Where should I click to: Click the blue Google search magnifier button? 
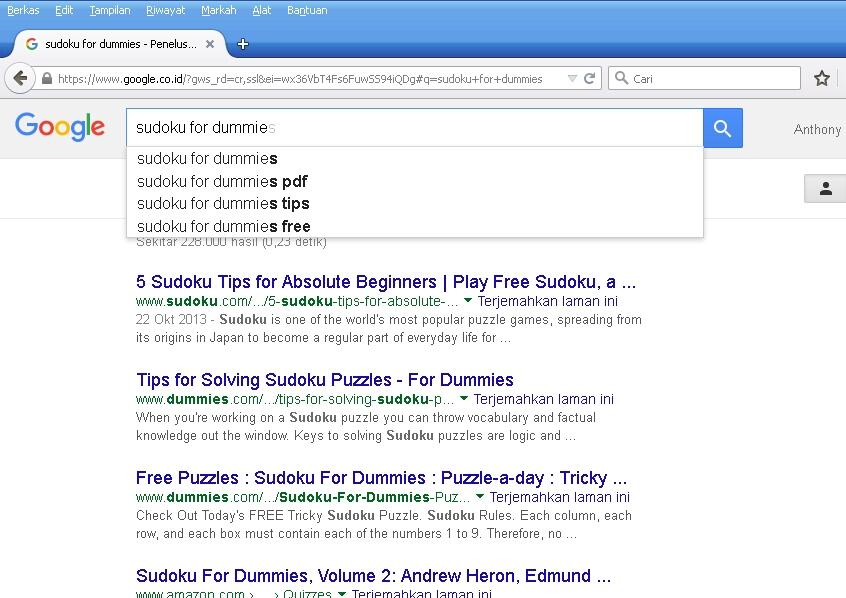[722, 128]
